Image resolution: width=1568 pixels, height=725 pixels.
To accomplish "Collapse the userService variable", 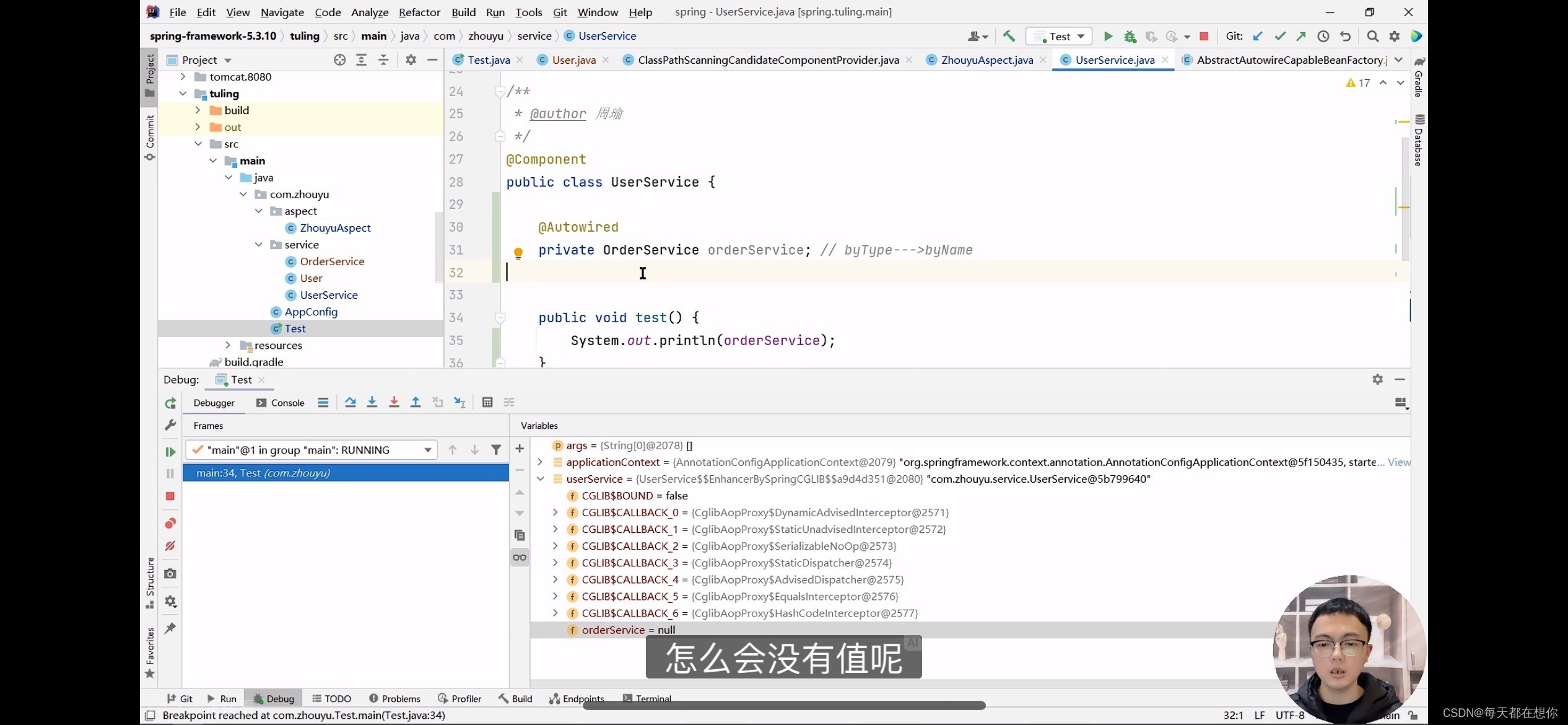I will pos(540,479).
